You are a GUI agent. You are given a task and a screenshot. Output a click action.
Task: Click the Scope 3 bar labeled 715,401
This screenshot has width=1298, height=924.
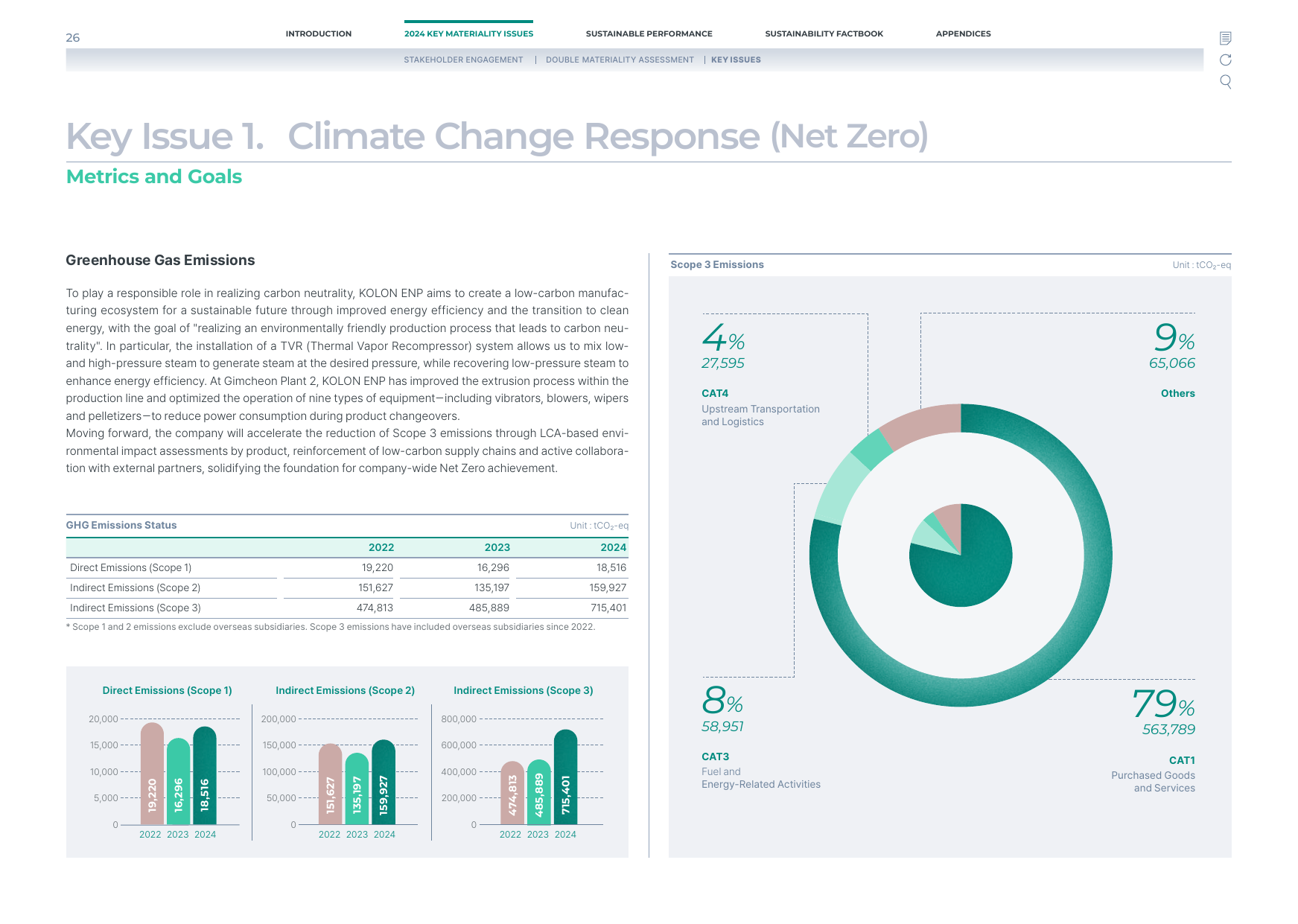coord(566,777)
